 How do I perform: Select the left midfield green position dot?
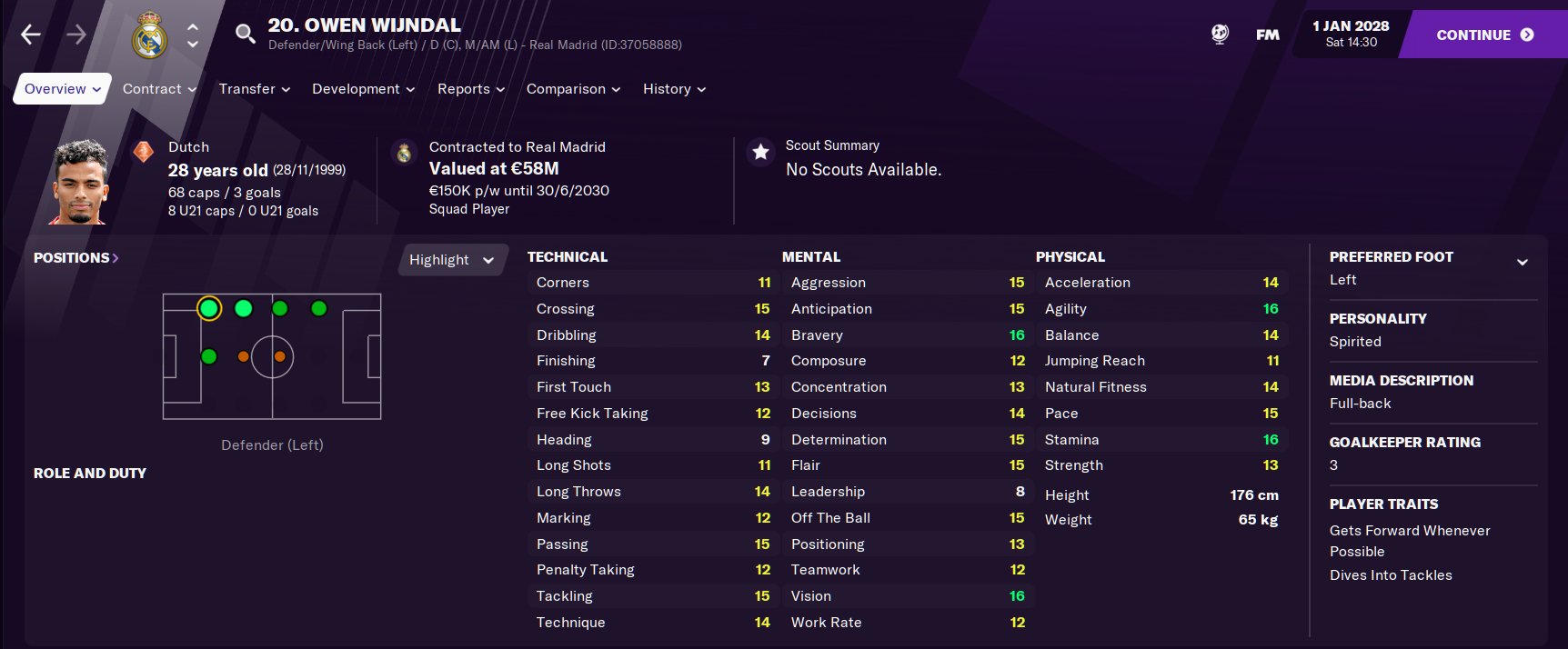(280, 309)
